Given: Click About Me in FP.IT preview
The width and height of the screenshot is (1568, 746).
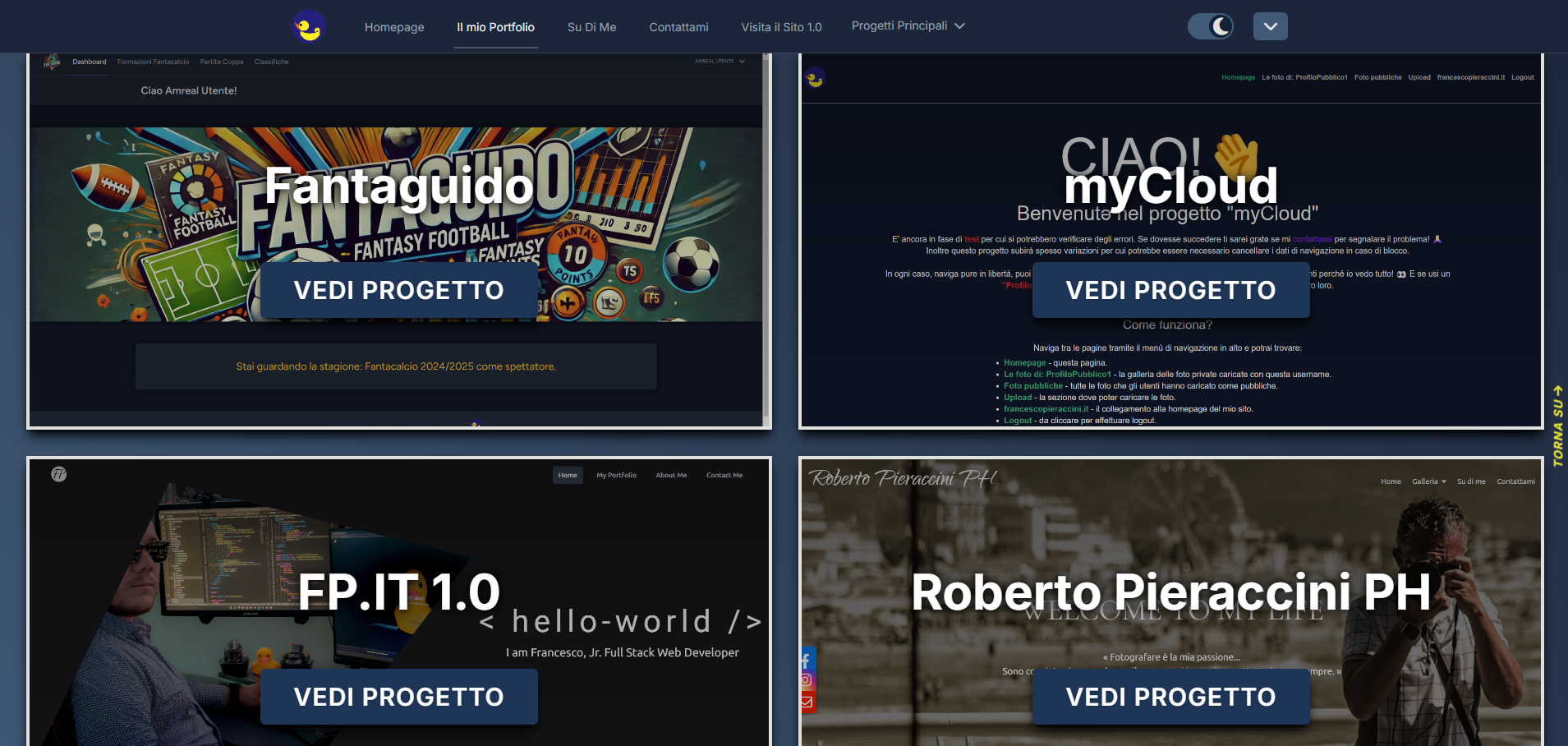Looking at the screenshot, I should (671, 475).
